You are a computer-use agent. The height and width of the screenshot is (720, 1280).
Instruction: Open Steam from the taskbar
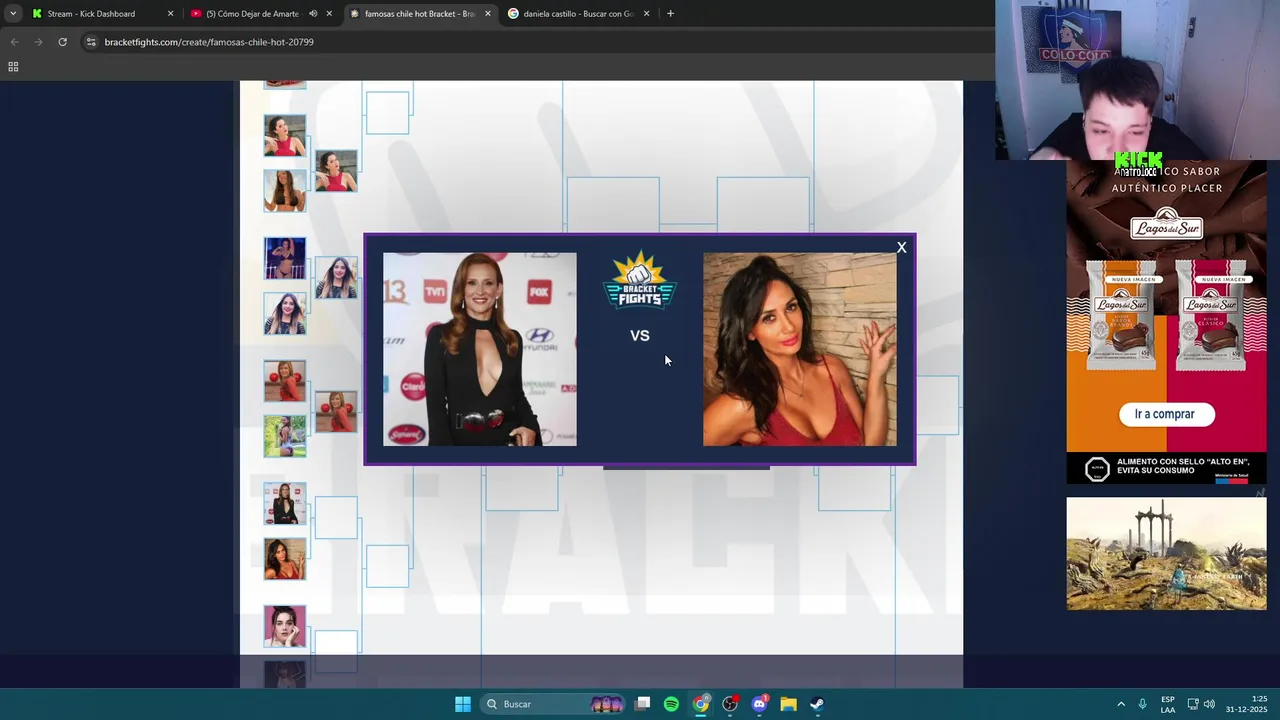pos(817,704)
